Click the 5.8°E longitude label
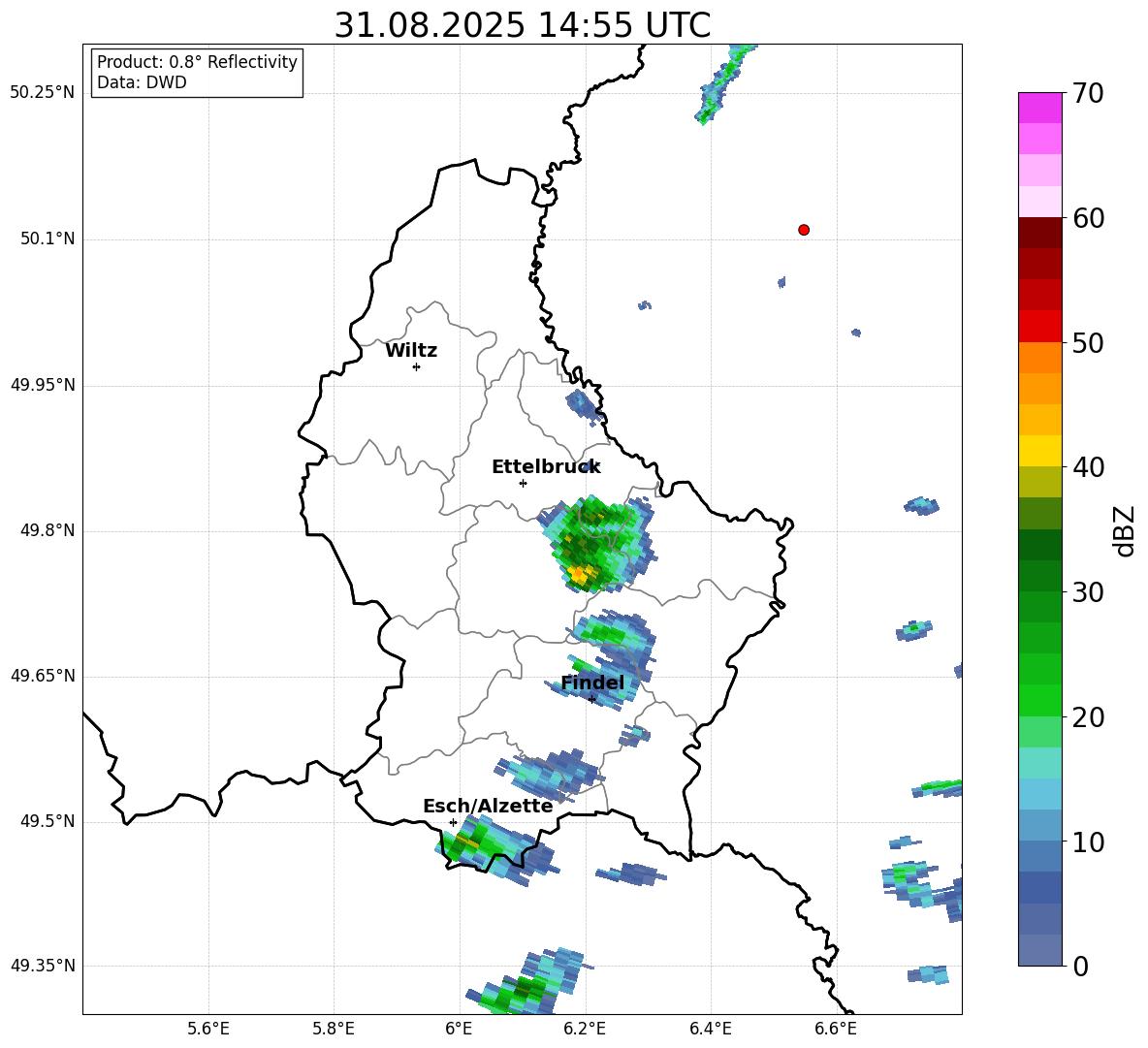1148x1048 pixels. (334, 1029)
